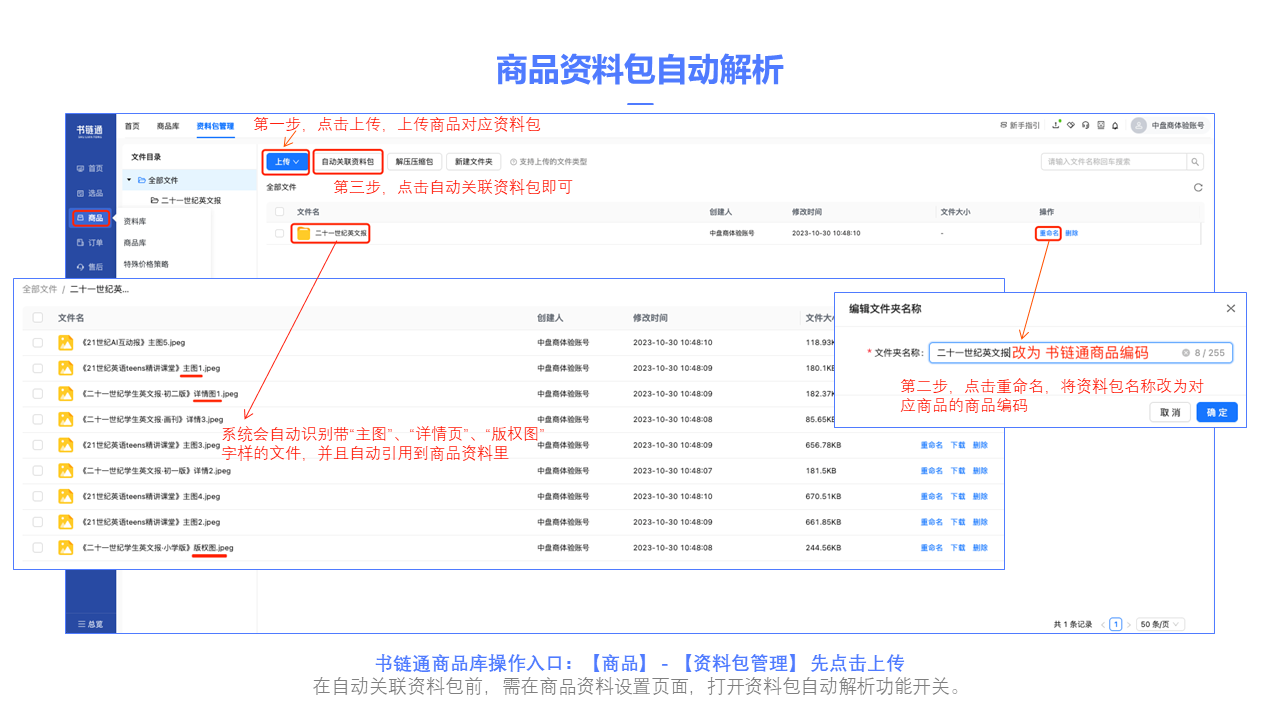
Task: Open 新手指引 in the top bar
Action: [x=1020, y=126]
